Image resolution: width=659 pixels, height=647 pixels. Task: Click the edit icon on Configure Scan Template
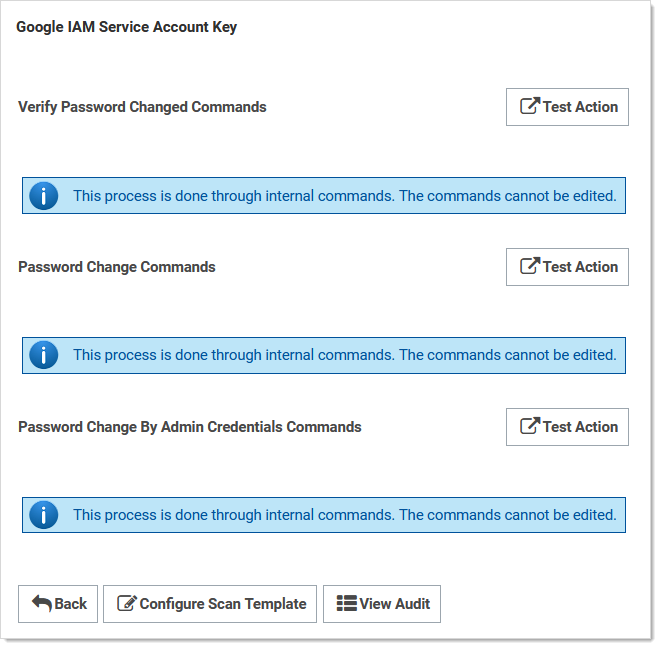coord(127,604)
